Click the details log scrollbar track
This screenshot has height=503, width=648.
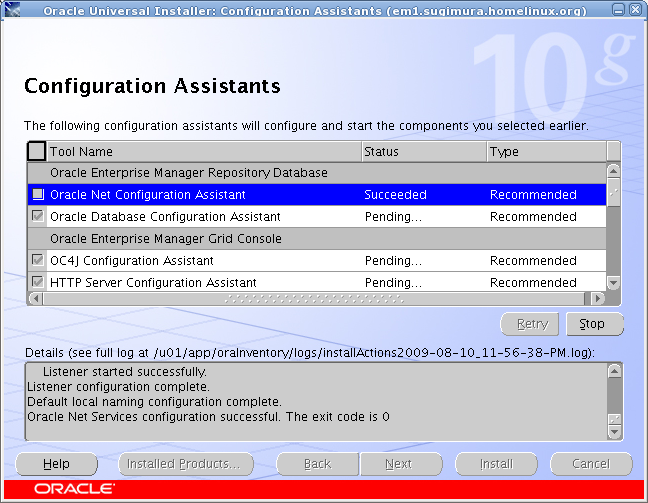(x=615, y=396)
